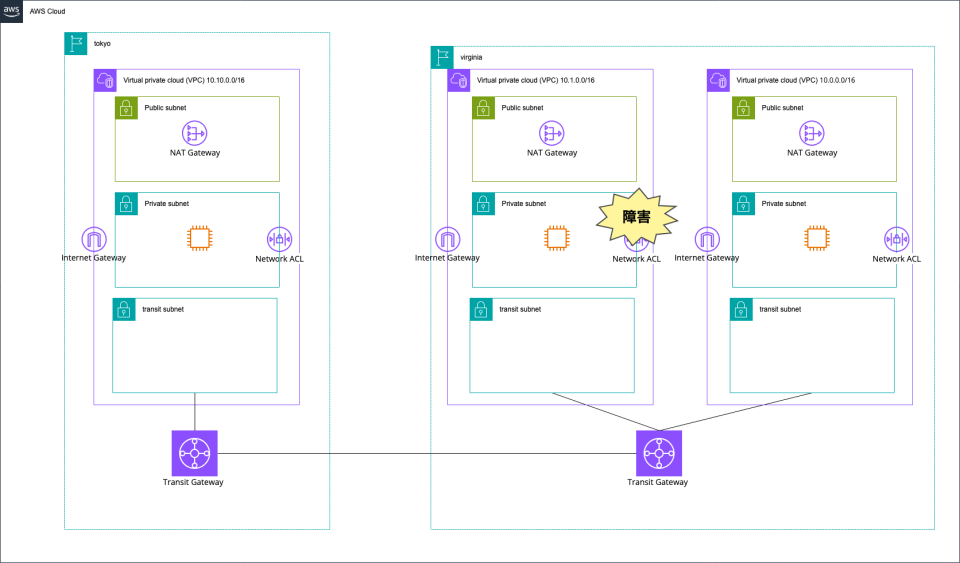Click Public subnet lock icon in VPC 10.0.0.0/16

(743, 108)
